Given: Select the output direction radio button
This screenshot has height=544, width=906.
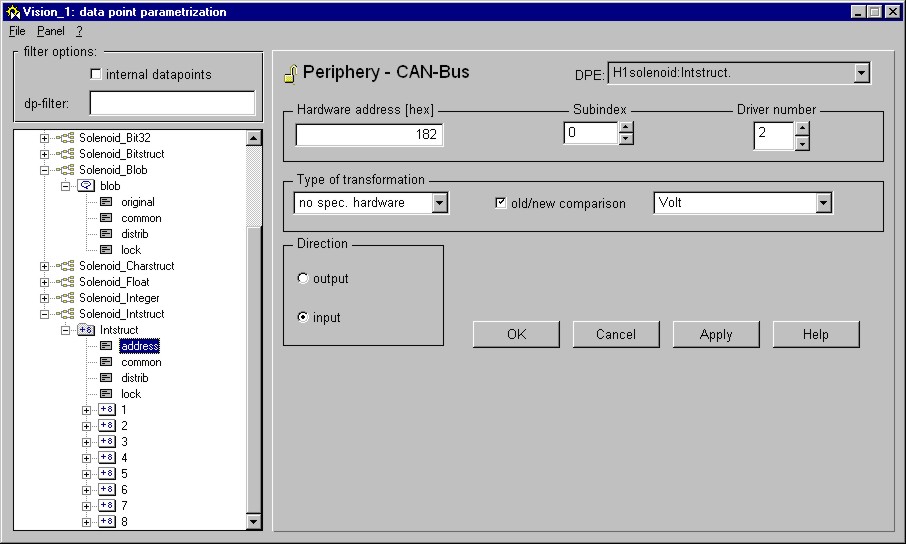Looking at the screenshot, I should [303, 279].
